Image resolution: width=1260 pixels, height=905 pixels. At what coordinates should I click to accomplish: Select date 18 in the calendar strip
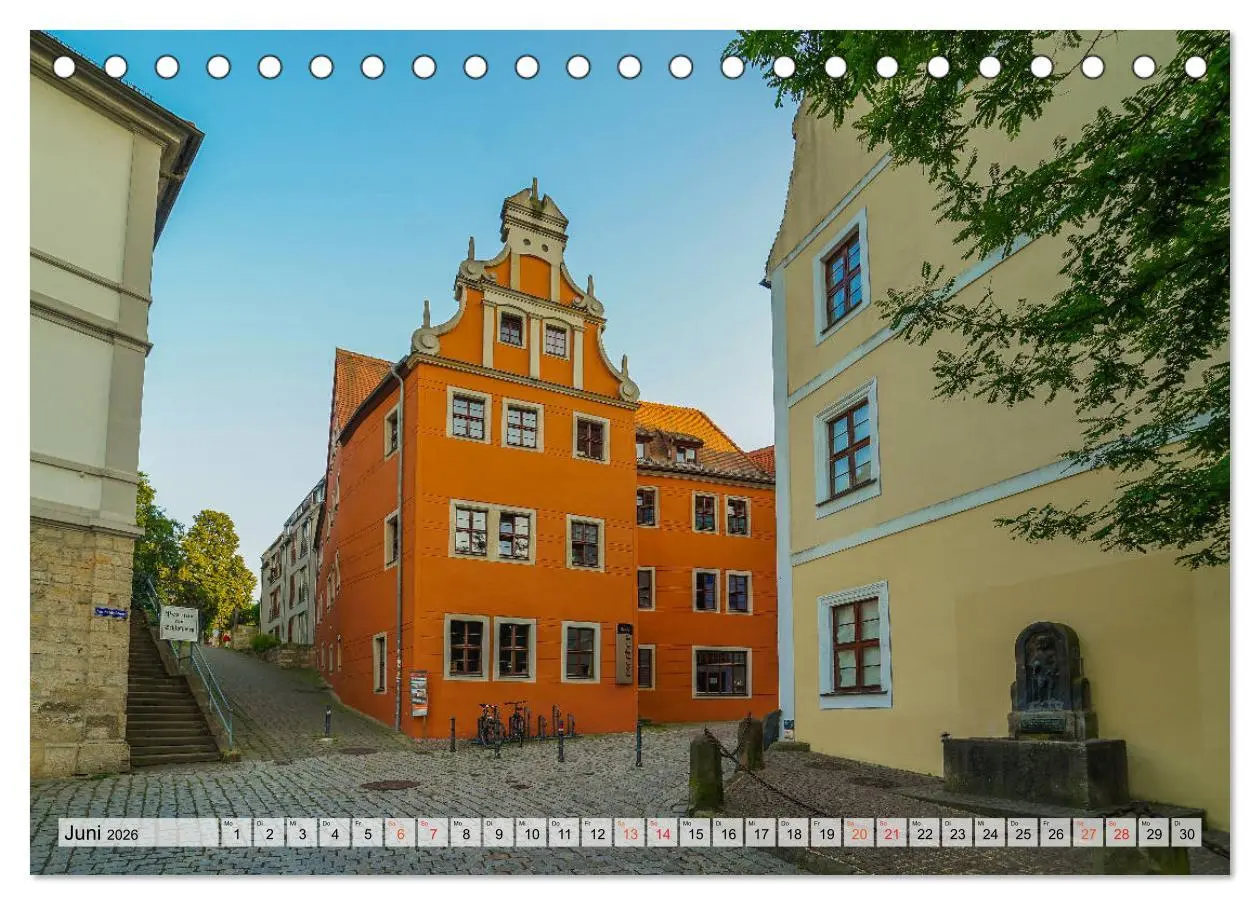(x=793, y=833)
